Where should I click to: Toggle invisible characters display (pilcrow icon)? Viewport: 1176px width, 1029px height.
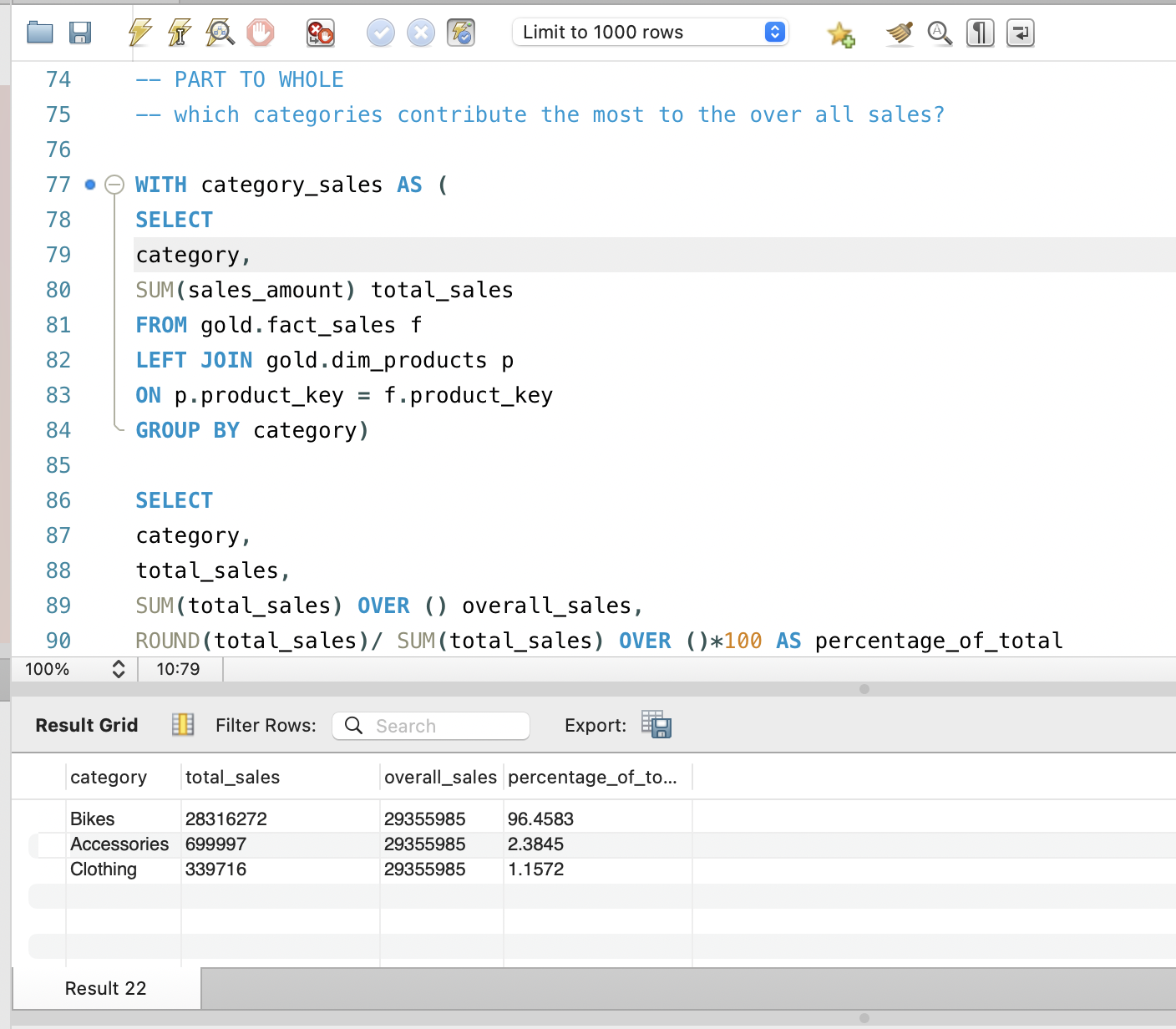(x=980, y=33)
